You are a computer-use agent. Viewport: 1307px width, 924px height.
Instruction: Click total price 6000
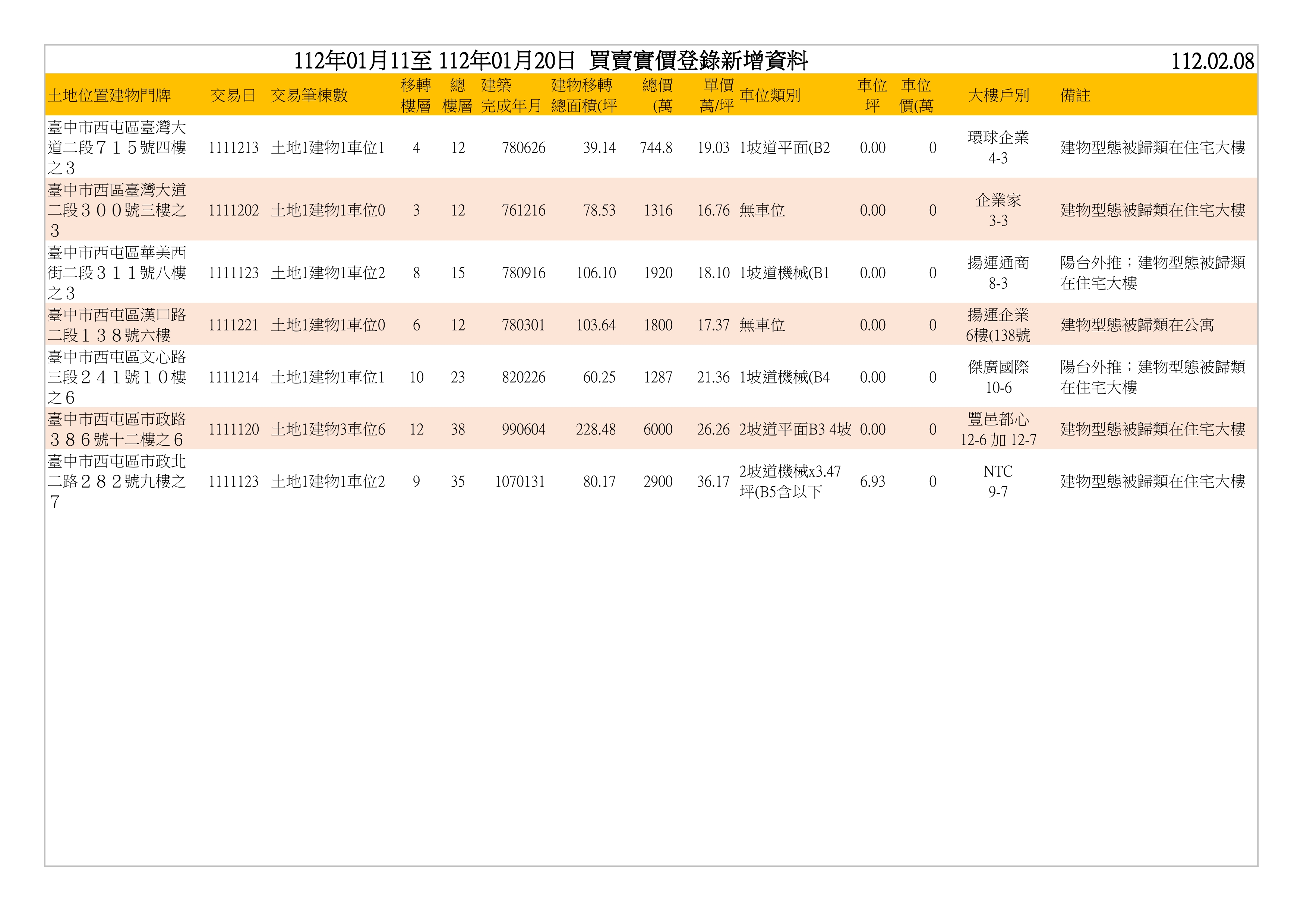tap(658, 430)
